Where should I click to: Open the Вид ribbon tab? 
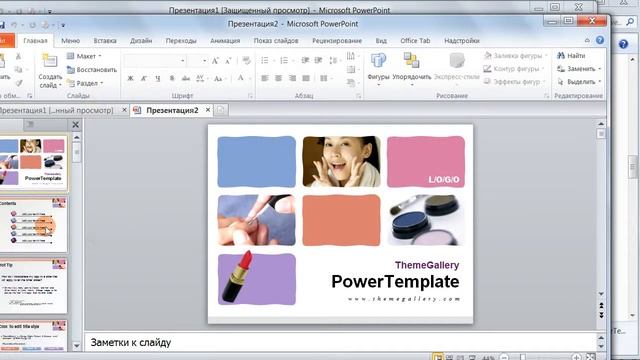click(x=381, y=41)
